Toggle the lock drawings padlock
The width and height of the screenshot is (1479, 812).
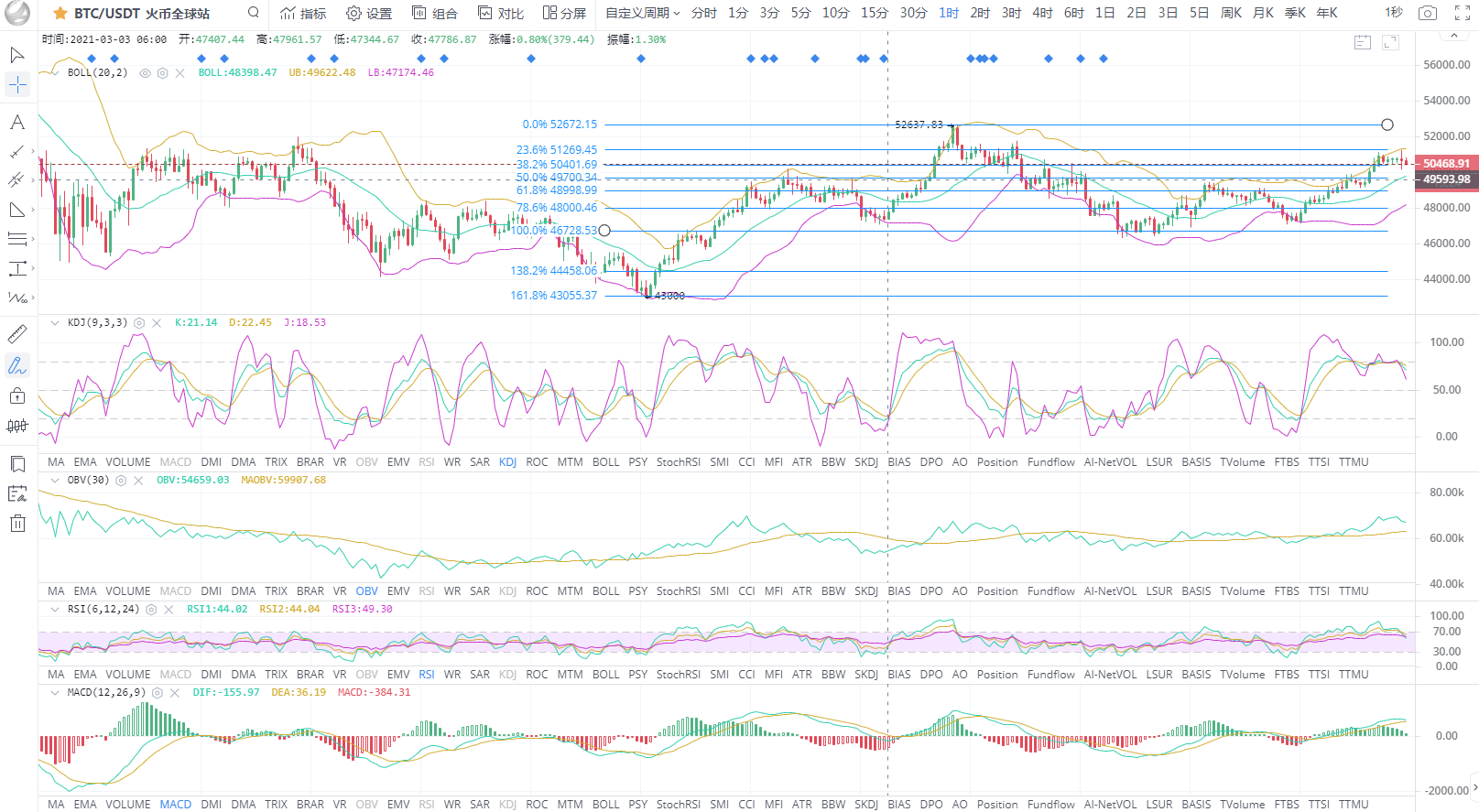point(17,396)
